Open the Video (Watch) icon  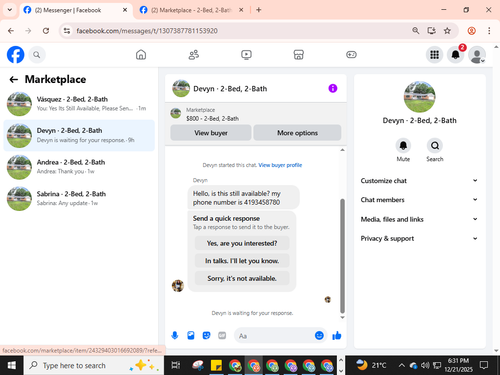[246, 55]
